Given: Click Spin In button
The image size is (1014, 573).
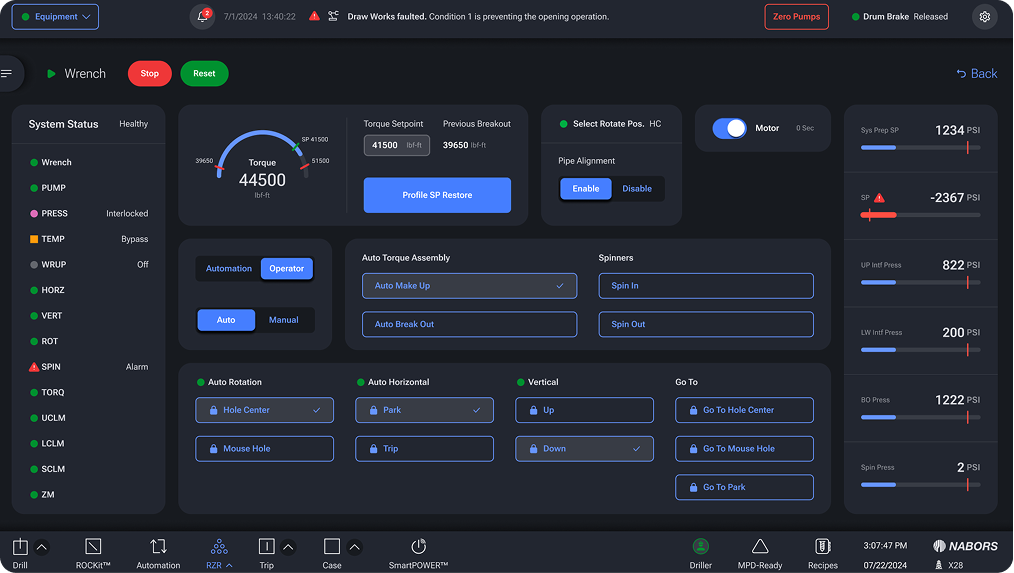Looking at the screenshot, I should (706, 286).
